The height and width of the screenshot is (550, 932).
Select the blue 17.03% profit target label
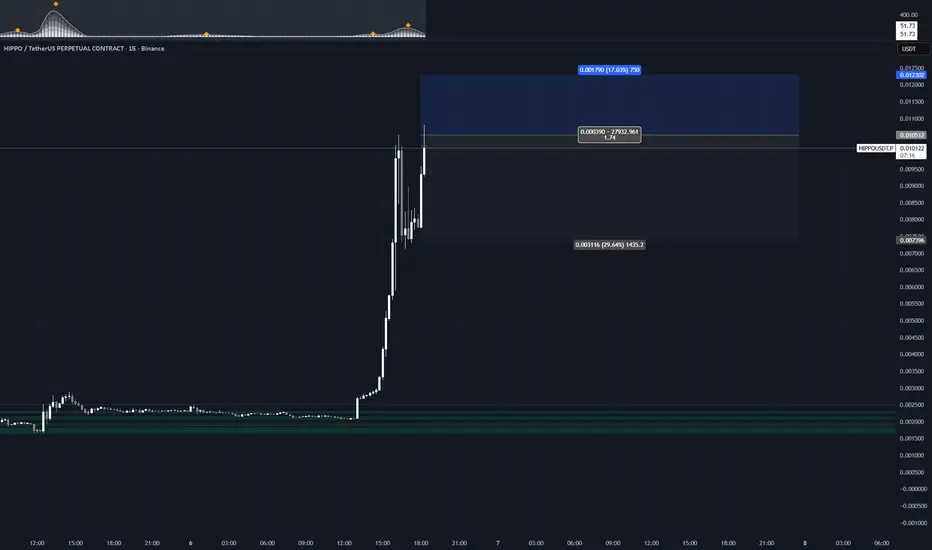point(609,70)
